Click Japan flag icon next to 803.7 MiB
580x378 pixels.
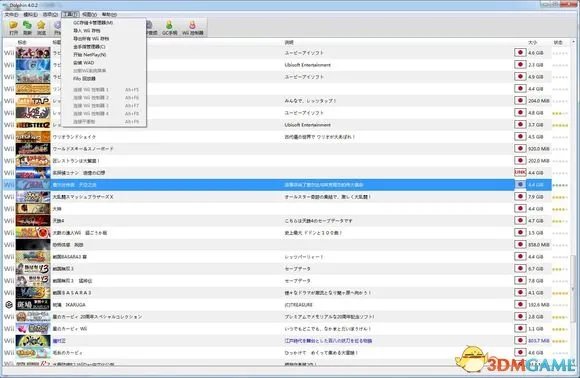pos(520,340)
